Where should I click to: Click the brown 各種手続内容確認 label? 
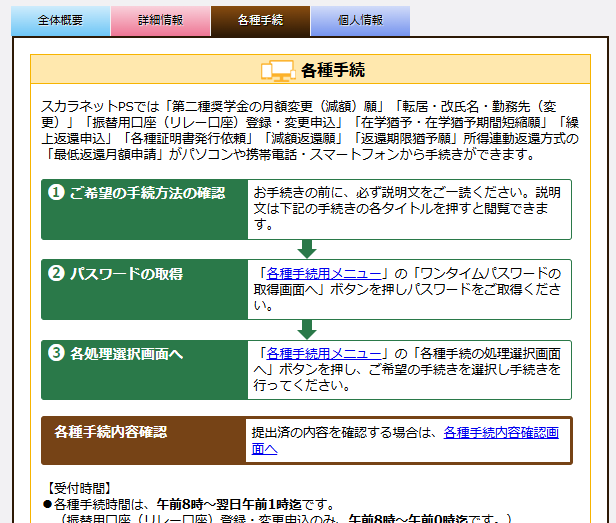[x=111, y=432]
